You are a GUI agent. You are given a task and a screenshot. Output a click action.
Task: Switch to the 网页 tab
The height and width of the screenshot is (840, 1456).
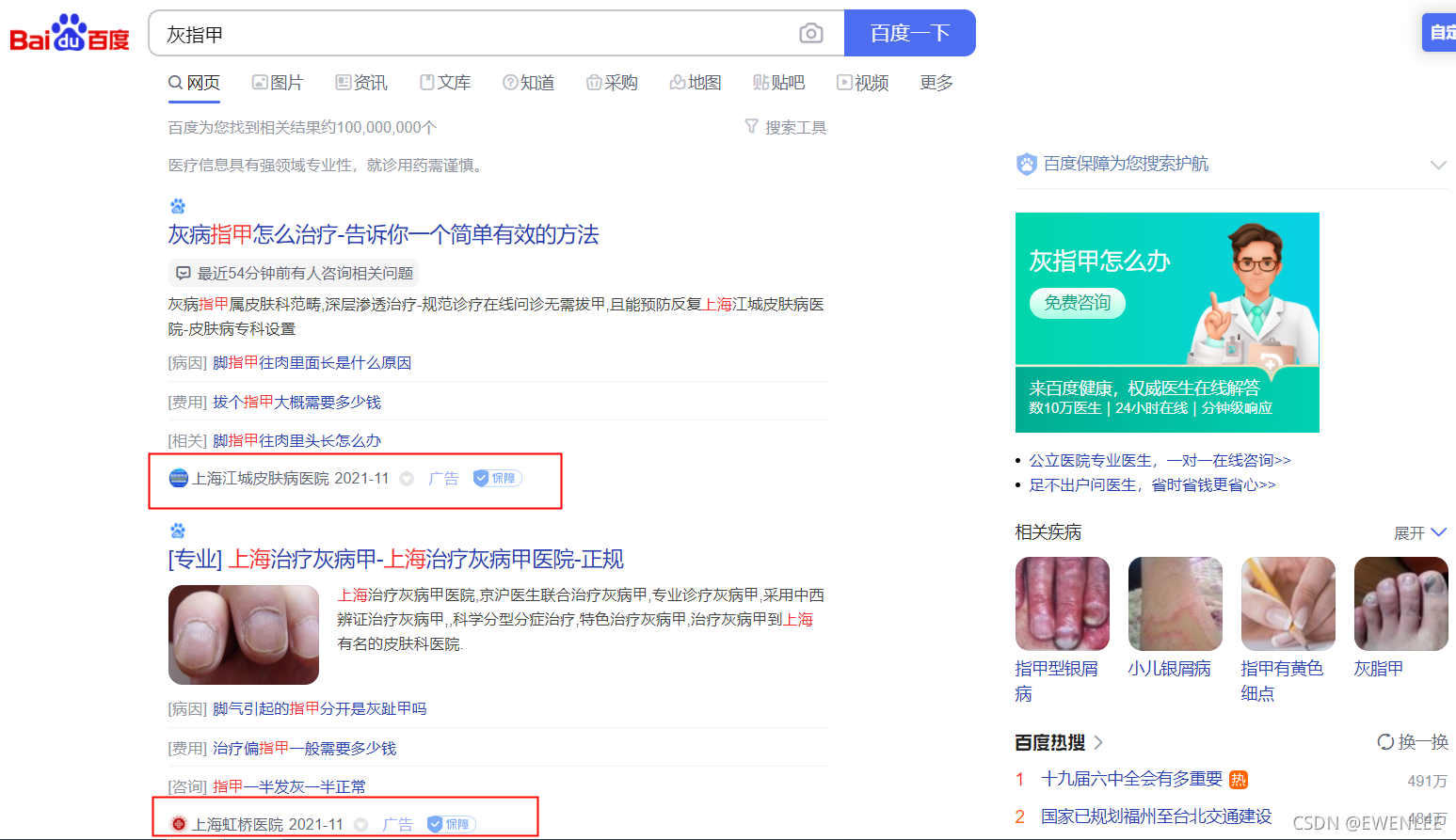(x=194, y=83)
